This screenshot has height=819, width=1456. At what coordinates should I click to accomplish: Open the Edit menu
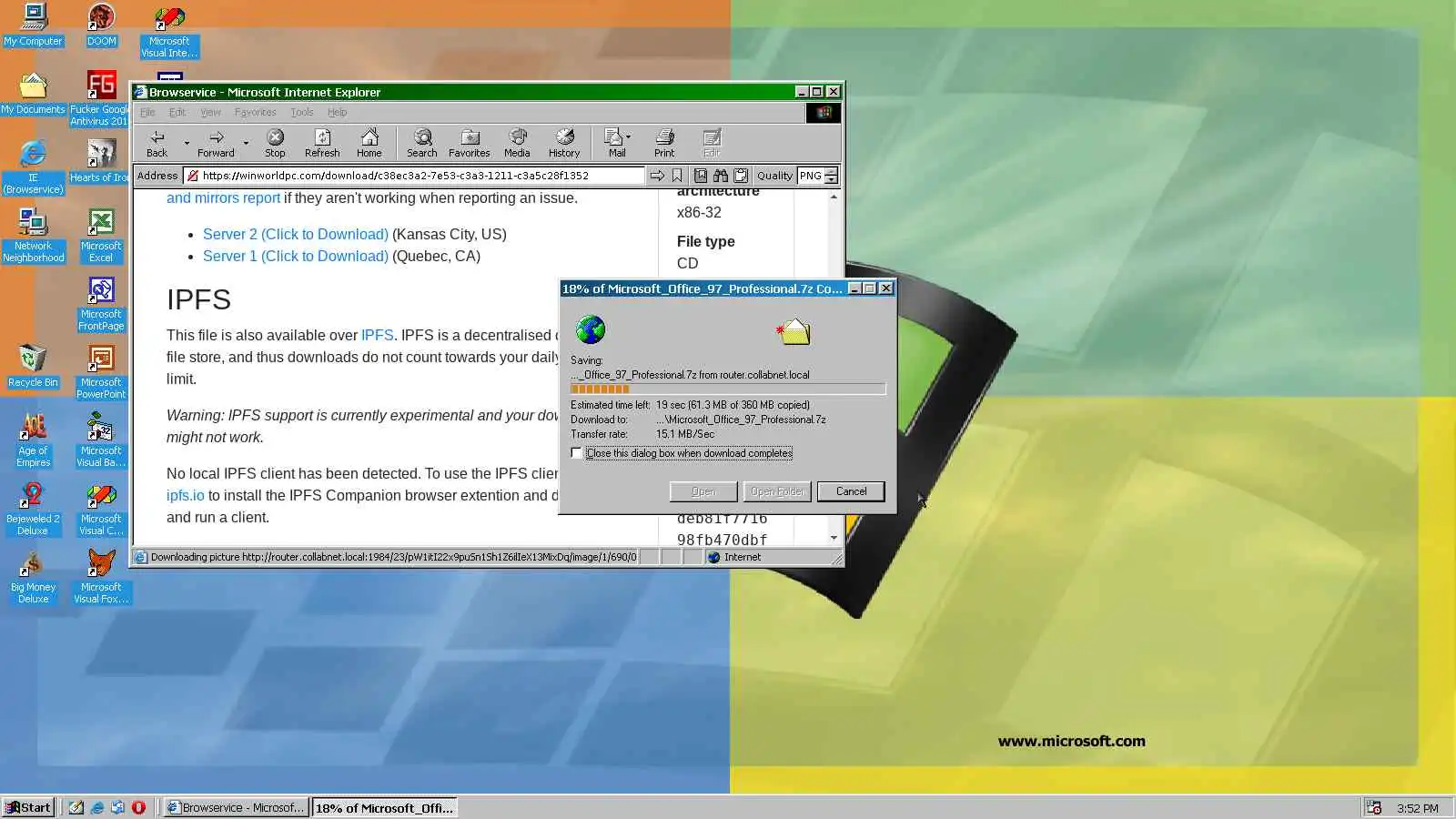(177, 112)
